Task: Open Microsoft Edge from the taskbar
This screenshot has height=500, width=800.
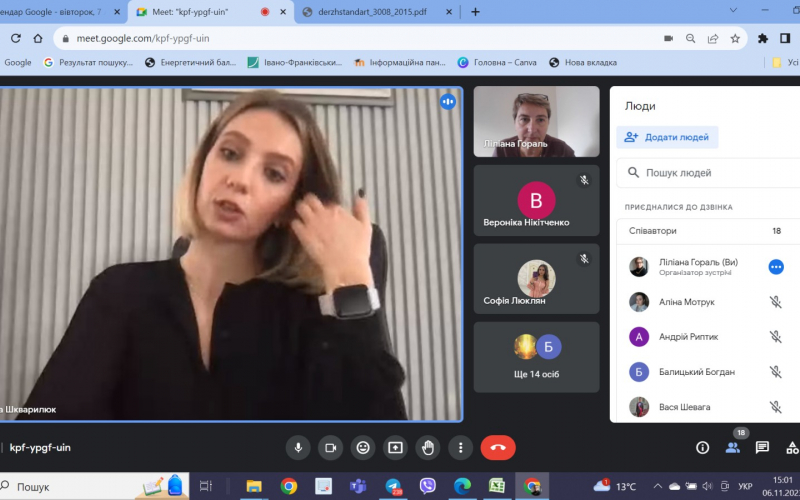Action: [462, 486]
